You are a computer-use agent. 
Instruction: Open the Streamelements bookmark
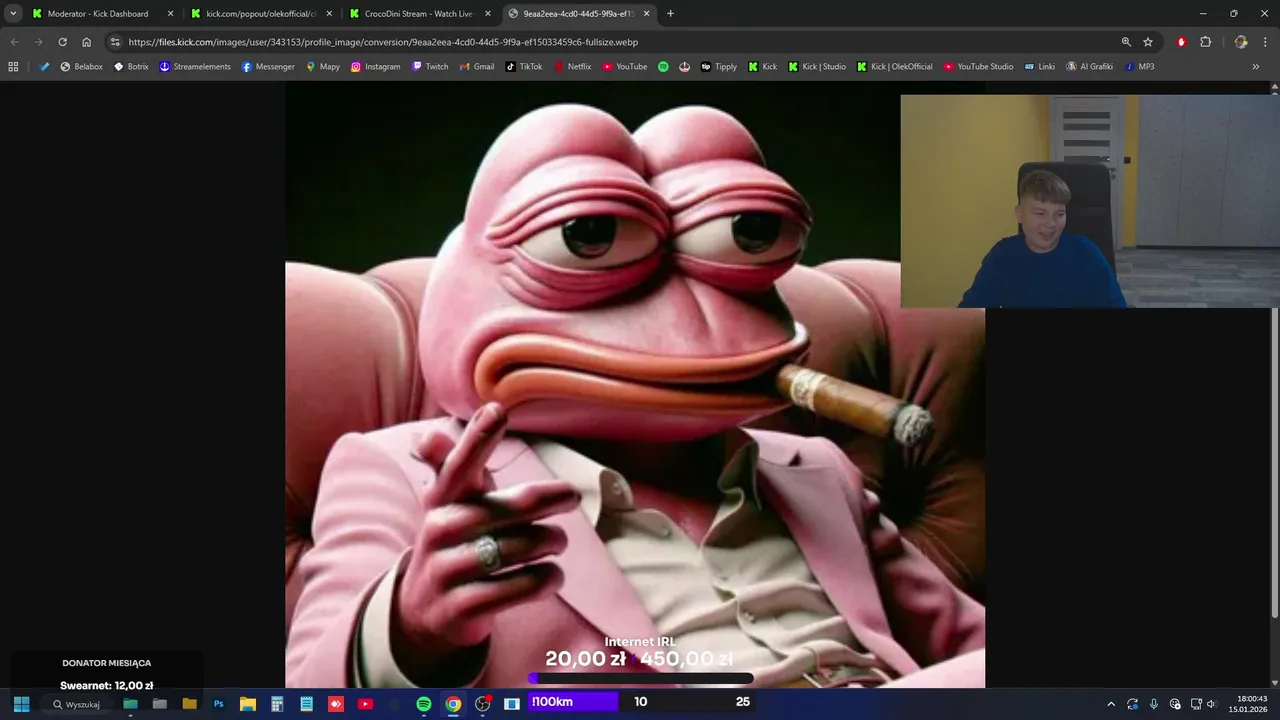195,67
